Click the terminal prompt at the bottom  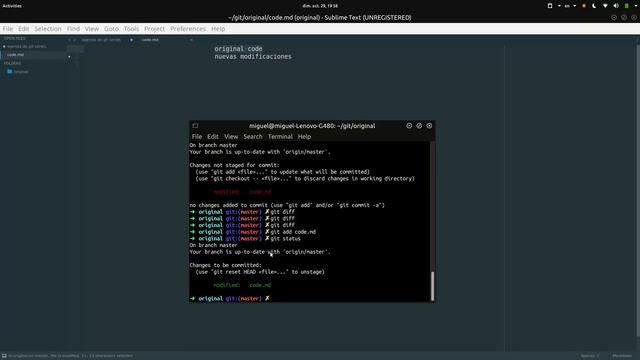[229, 299]
